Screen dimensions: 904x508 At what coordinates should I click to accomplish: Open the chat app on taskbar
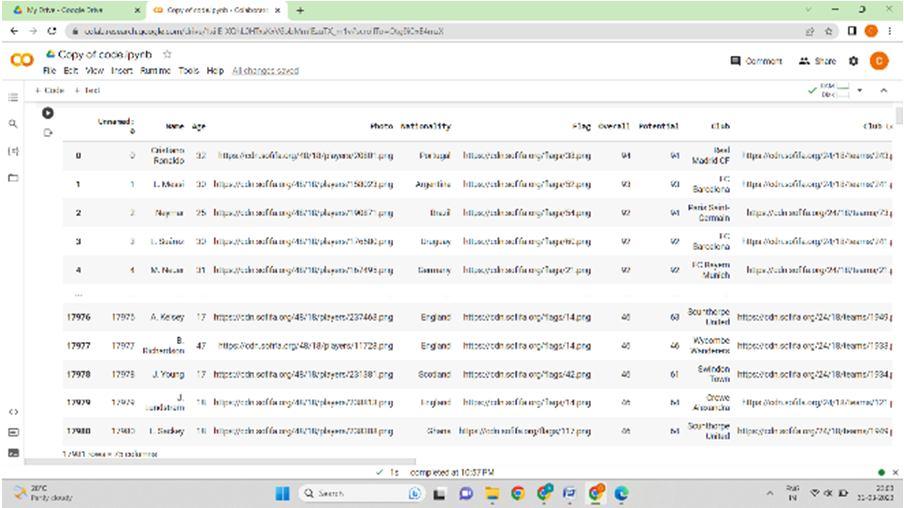tap(466, 493)
